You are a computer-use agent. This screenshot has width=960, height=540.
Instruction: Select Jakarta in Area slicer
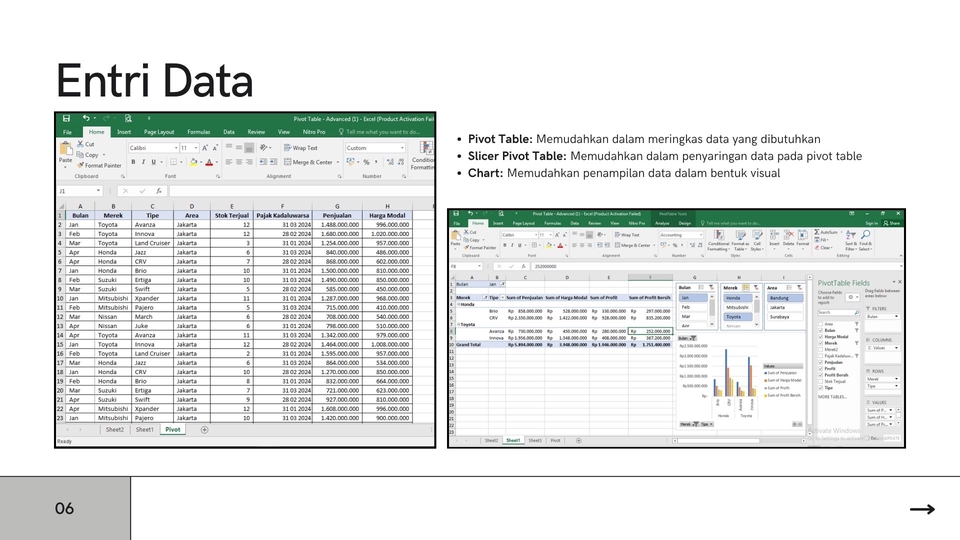point(785,307)
